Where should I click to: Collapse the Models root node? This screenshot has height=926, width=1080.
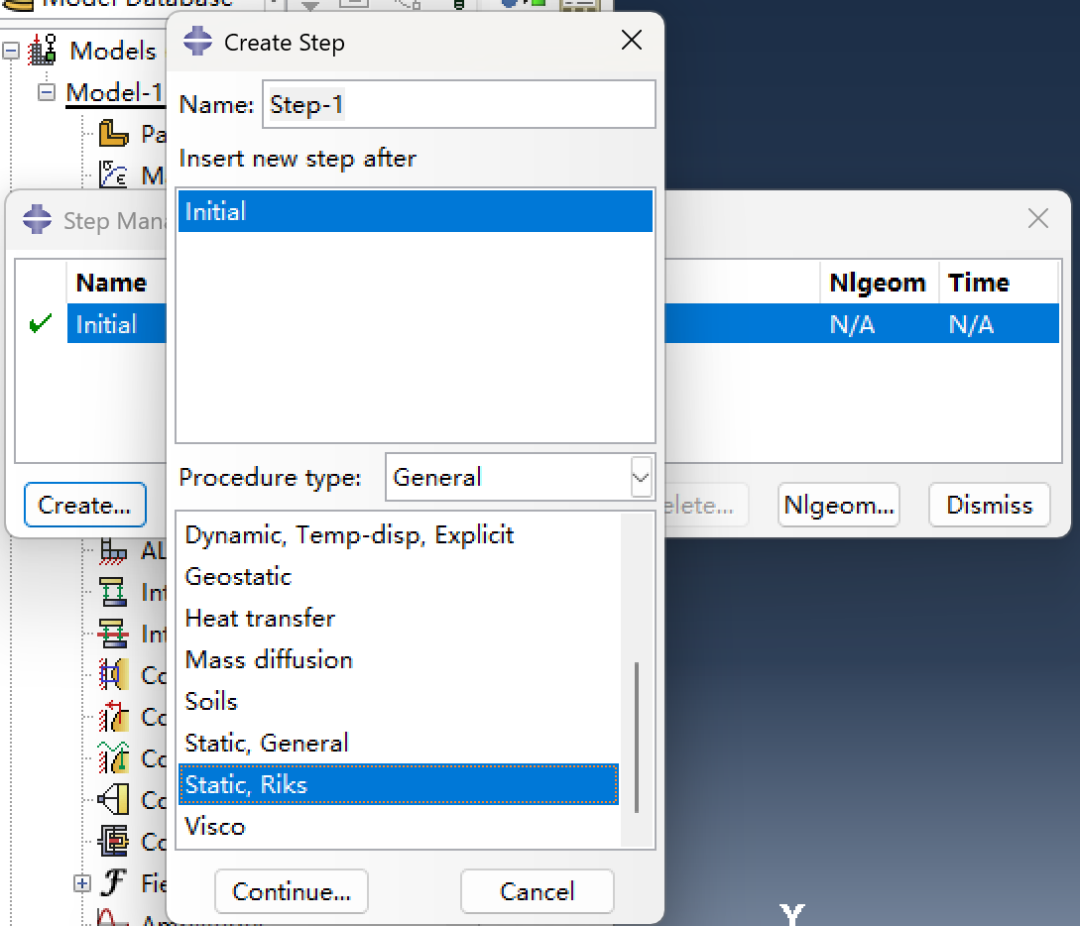tap(12, 50)
